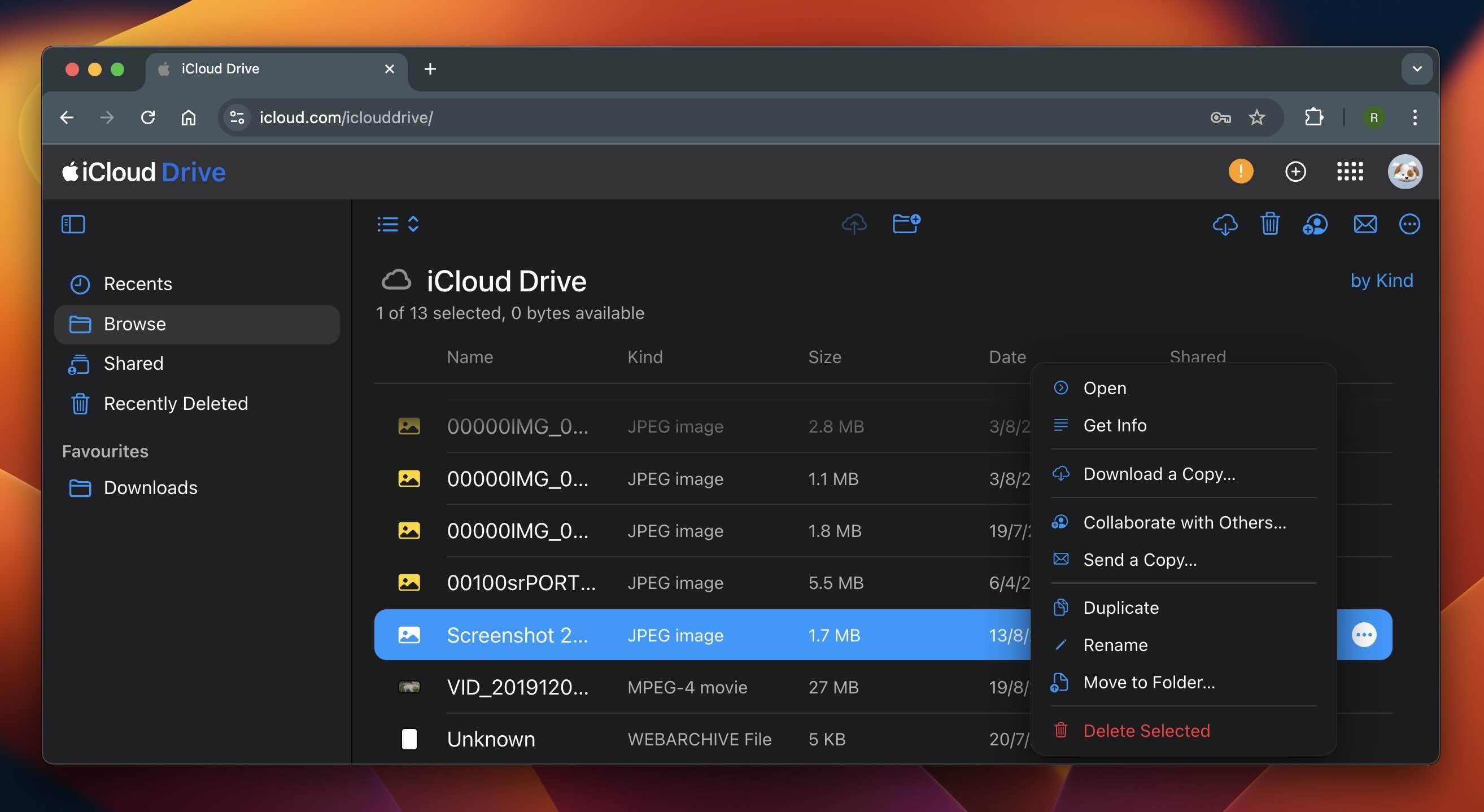Screen dimensions: 1484x812
Task: Click the site information icon in address bar
Action: (x=237, y=117)
